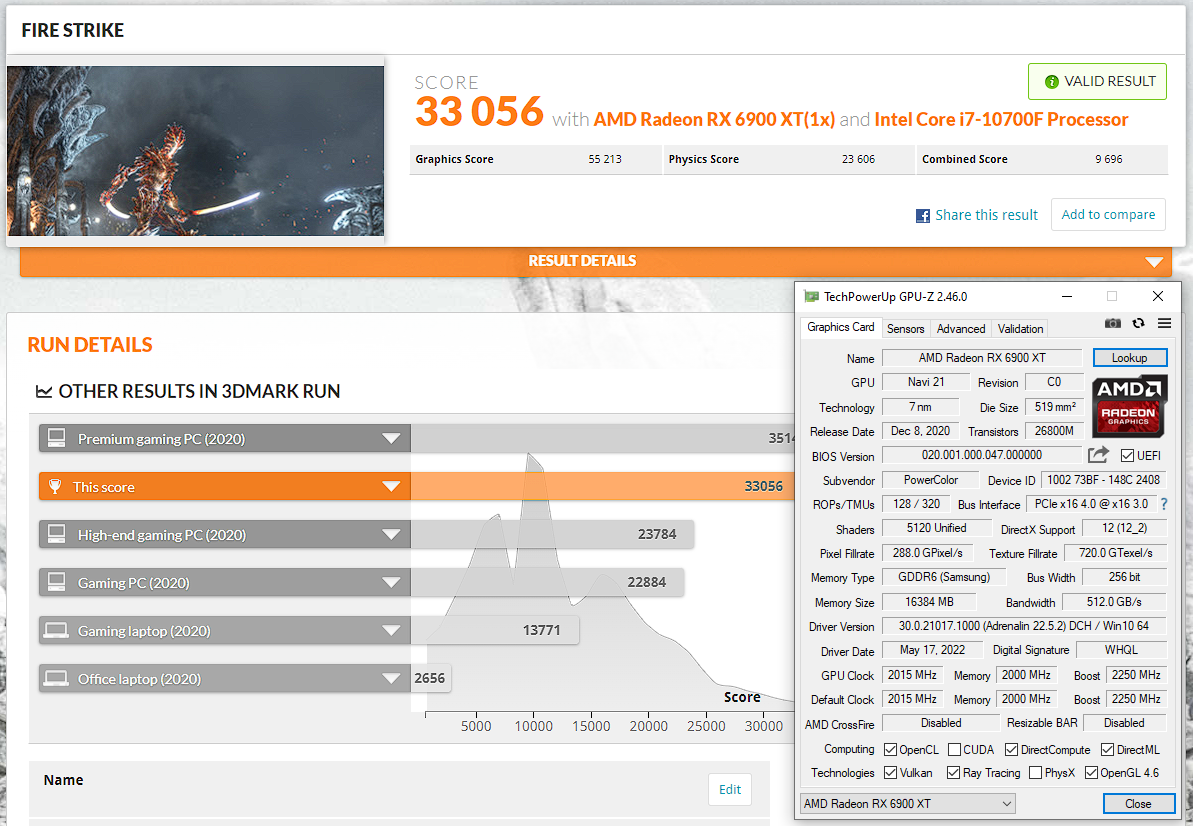Viewport: 1193px width, 826px height.
Task: Click the Lookup button
Action: 1129,358
